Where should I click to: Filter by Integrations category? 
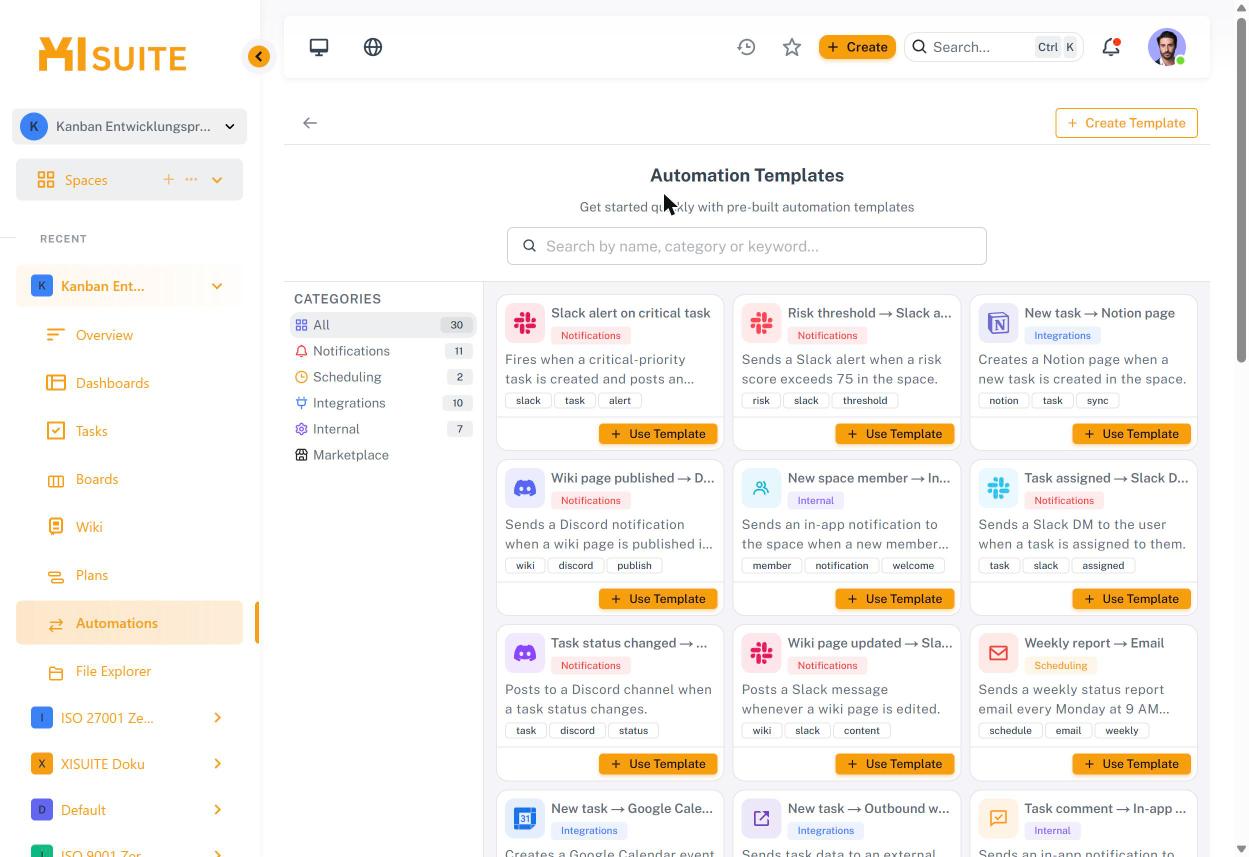383,403
